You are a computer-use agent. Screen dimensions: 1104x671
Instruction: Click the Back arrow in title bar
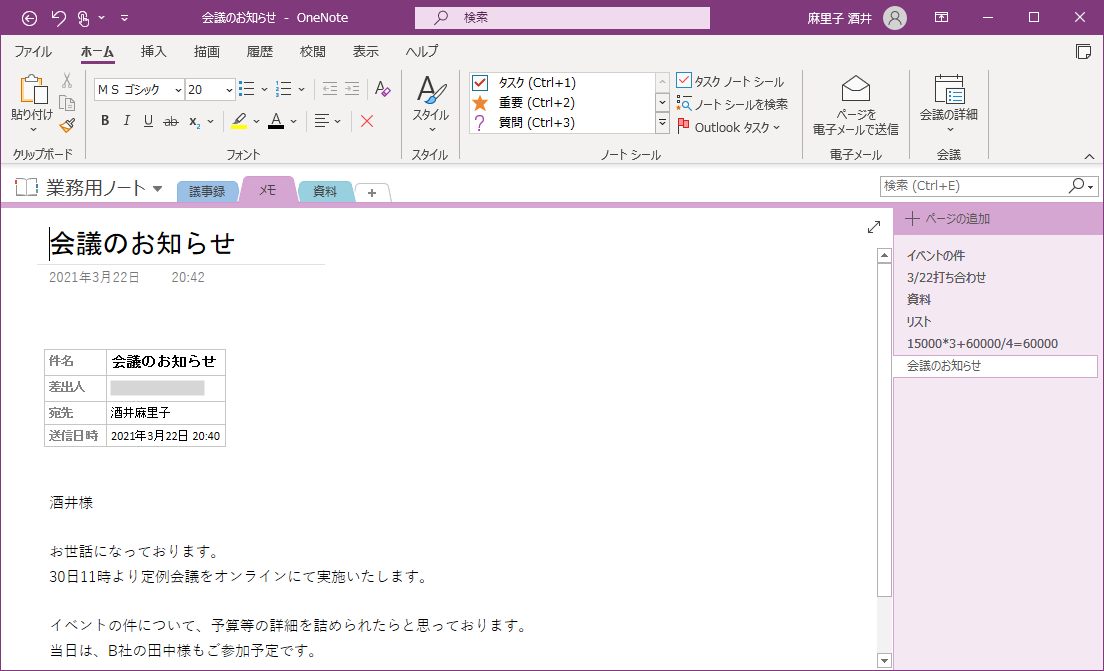30,18
